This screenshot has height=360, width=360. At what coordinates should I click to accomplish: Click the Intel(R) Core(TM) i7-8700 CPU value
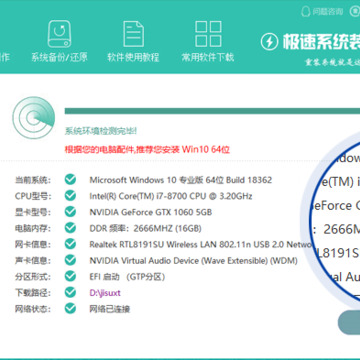(x=171, y=196)
